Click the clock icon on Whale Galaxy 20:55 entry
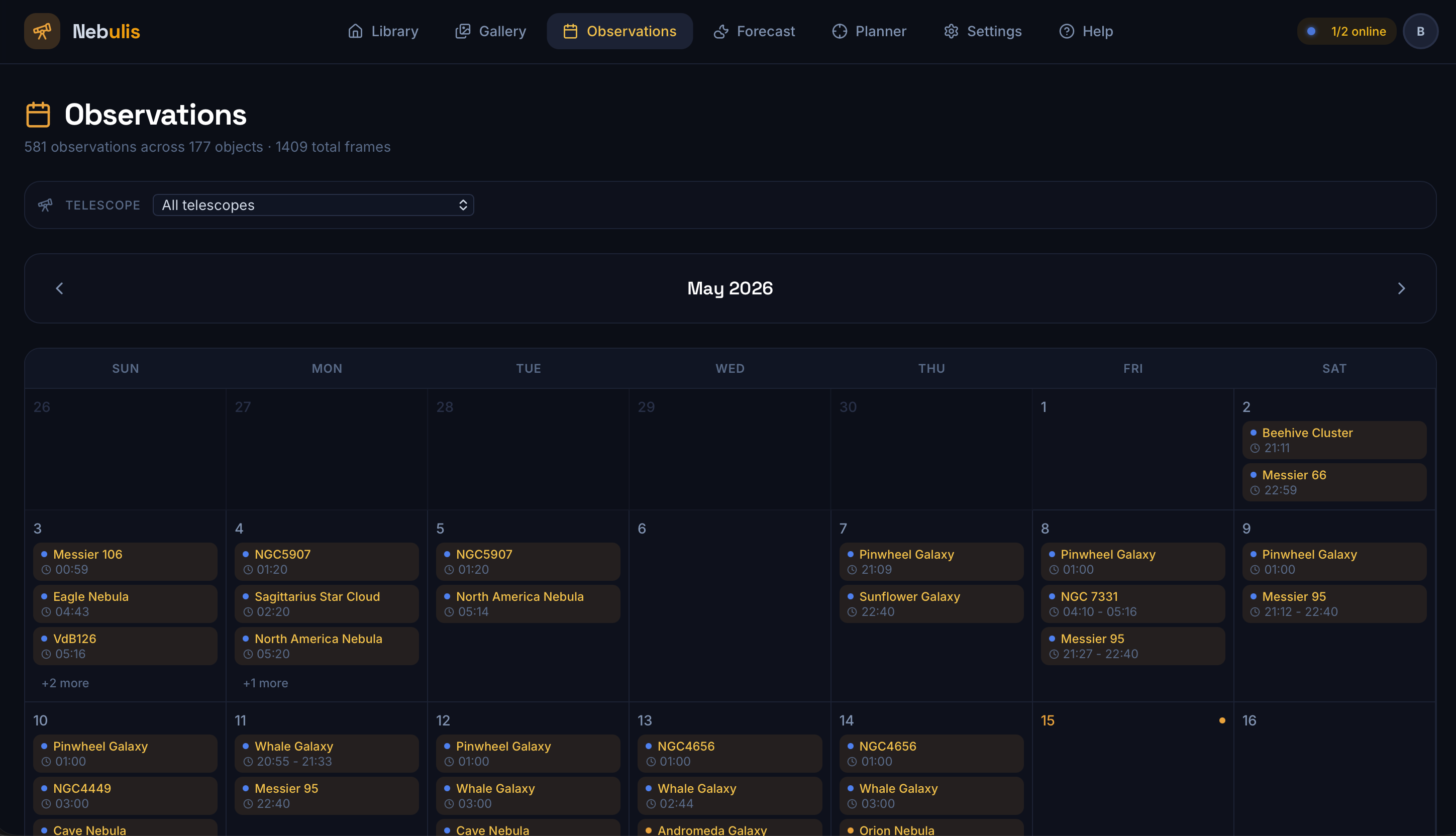Screen dimensions: 1456x836 (x=248, y=762)
